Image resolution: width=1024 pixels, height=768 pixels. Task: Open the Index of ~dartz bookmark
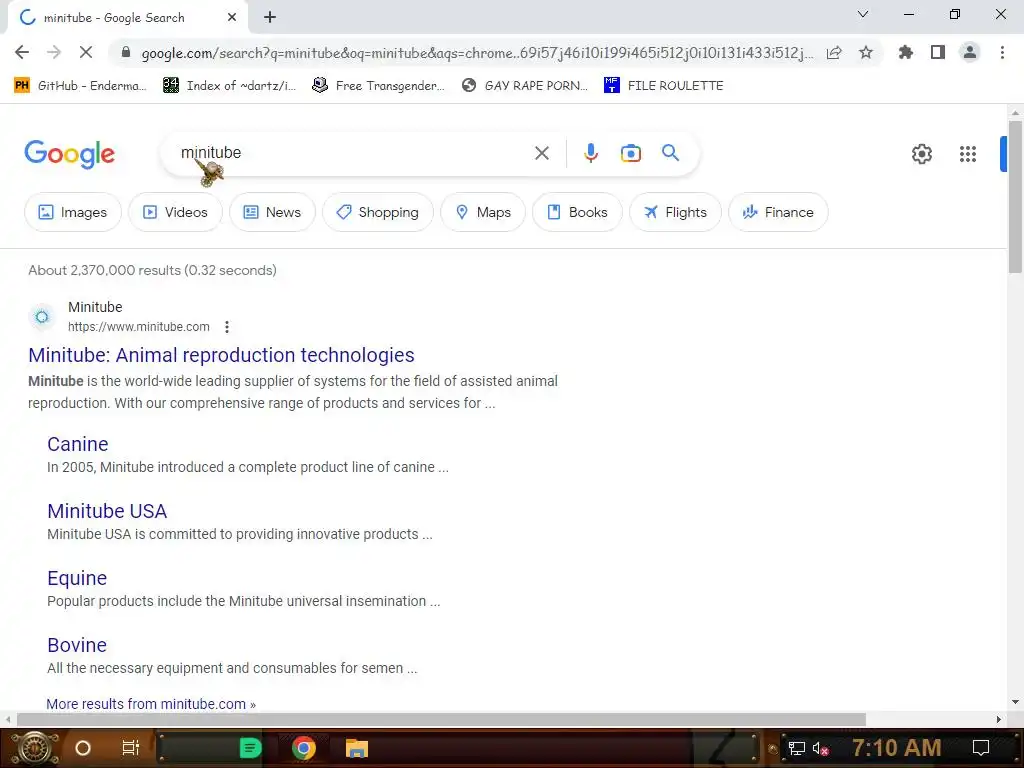[229, 86]
